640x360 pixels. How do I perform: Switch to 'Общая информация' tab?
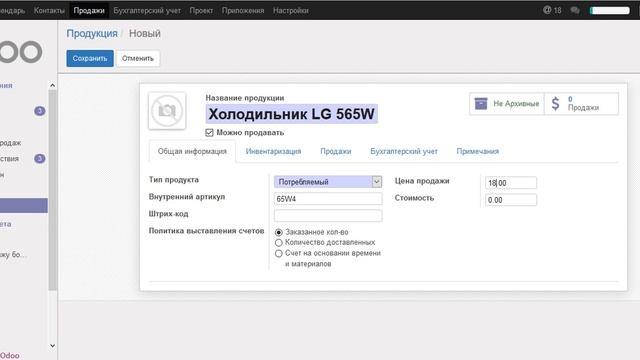click(192, 151)
